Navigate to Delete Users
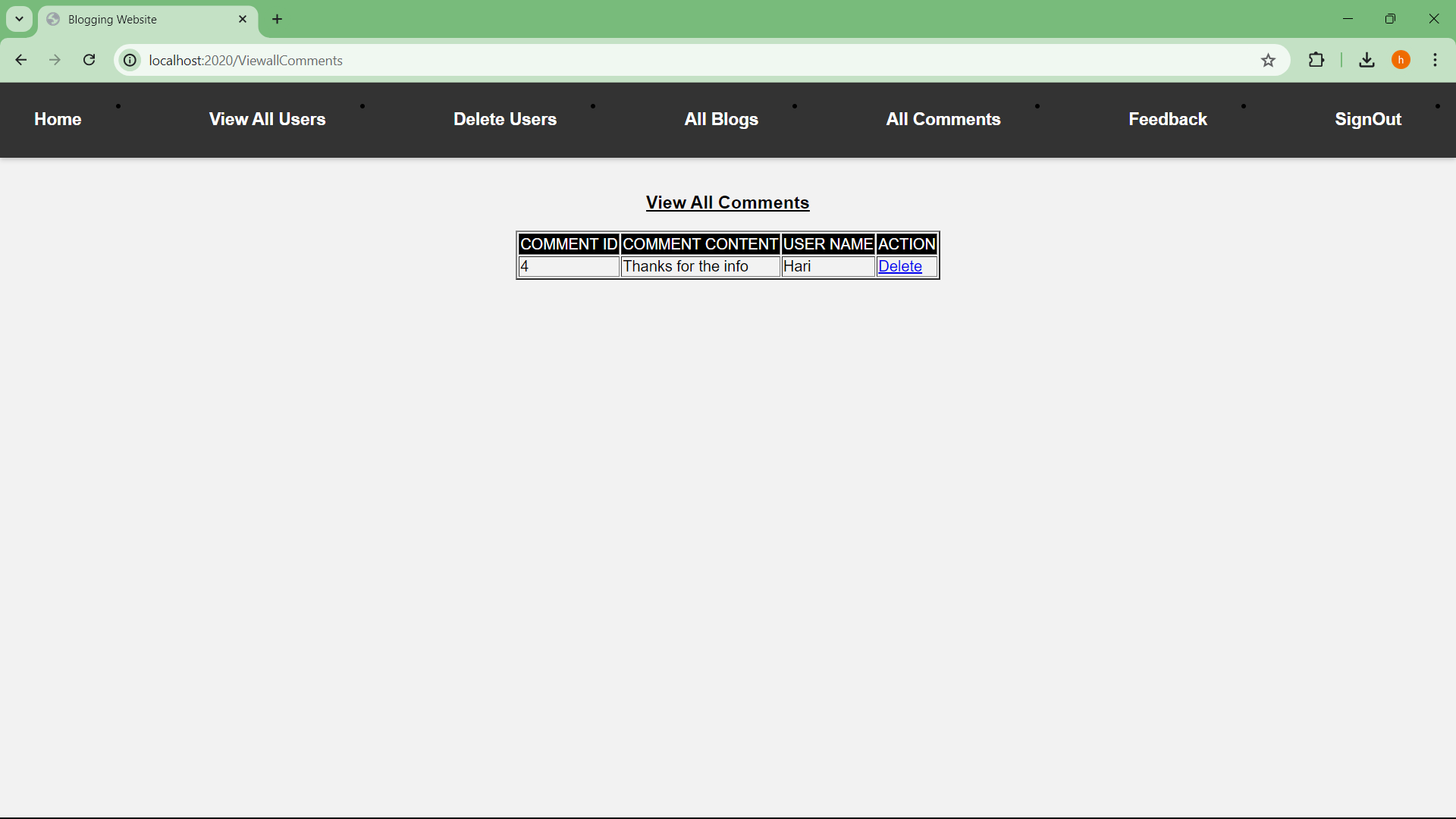 click(505, 119)
